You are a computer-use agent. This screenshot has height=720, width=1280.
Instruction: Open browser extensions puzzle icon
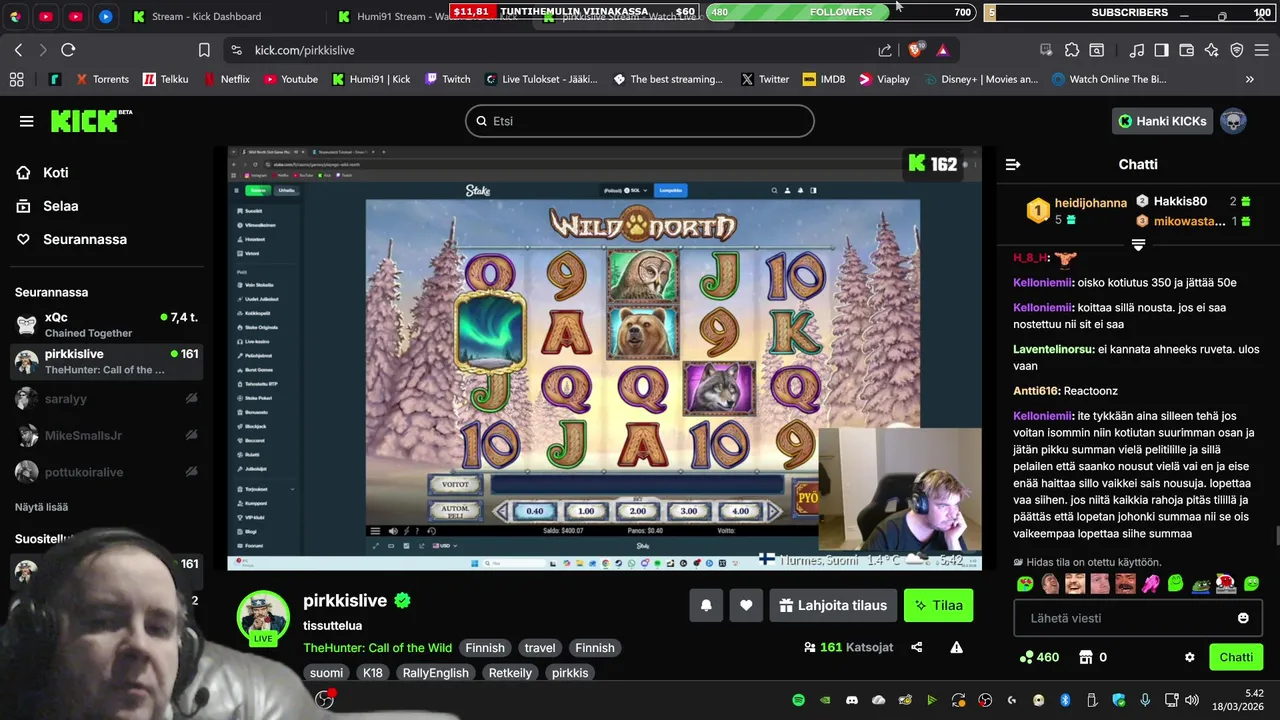pyautogui.click(x=1072, y=50)
